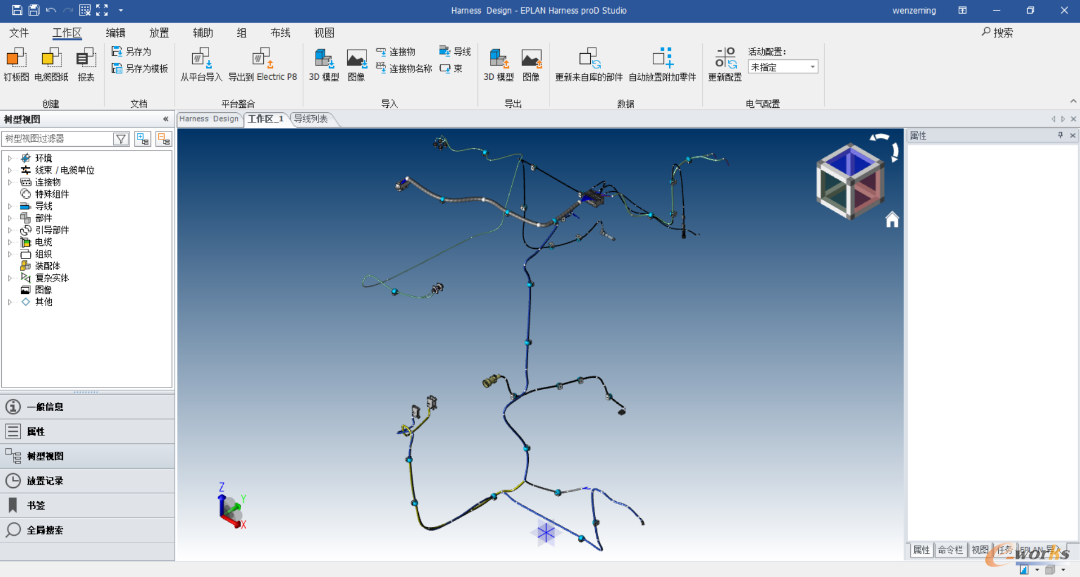Screen dimensions: 1080x577
Task: Select 其他 in the tree
Action: coord(43,302)
